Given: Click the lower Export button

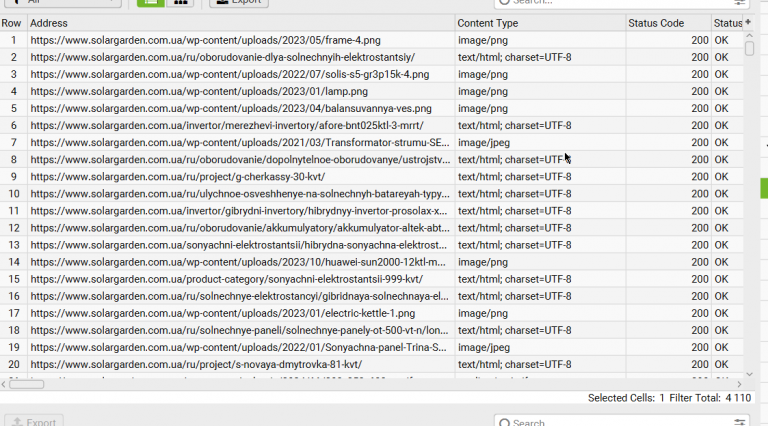Looking at the screenshot, I should coord(34,421).
